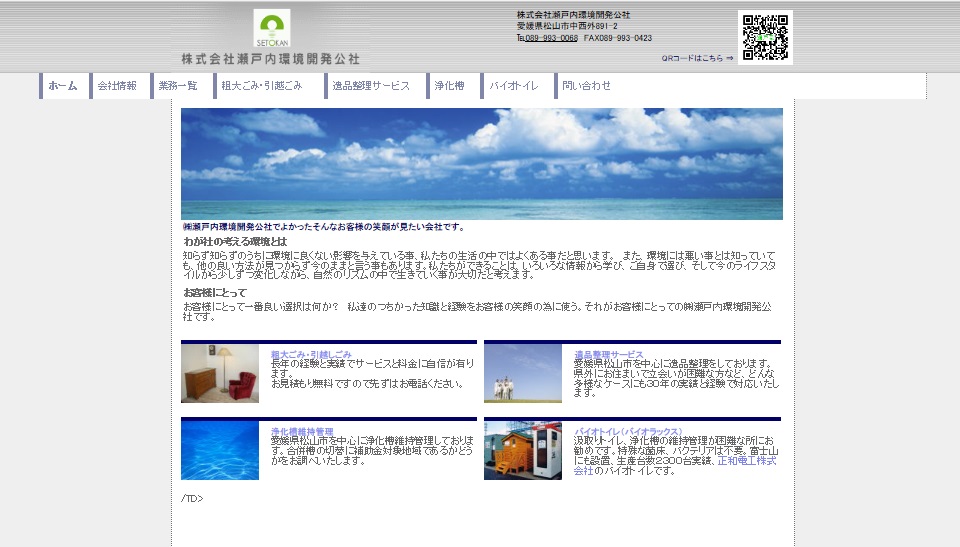Open the バイオトイレ menu item
This screenshot has width=960, height=547.
(x=513, y=86)
